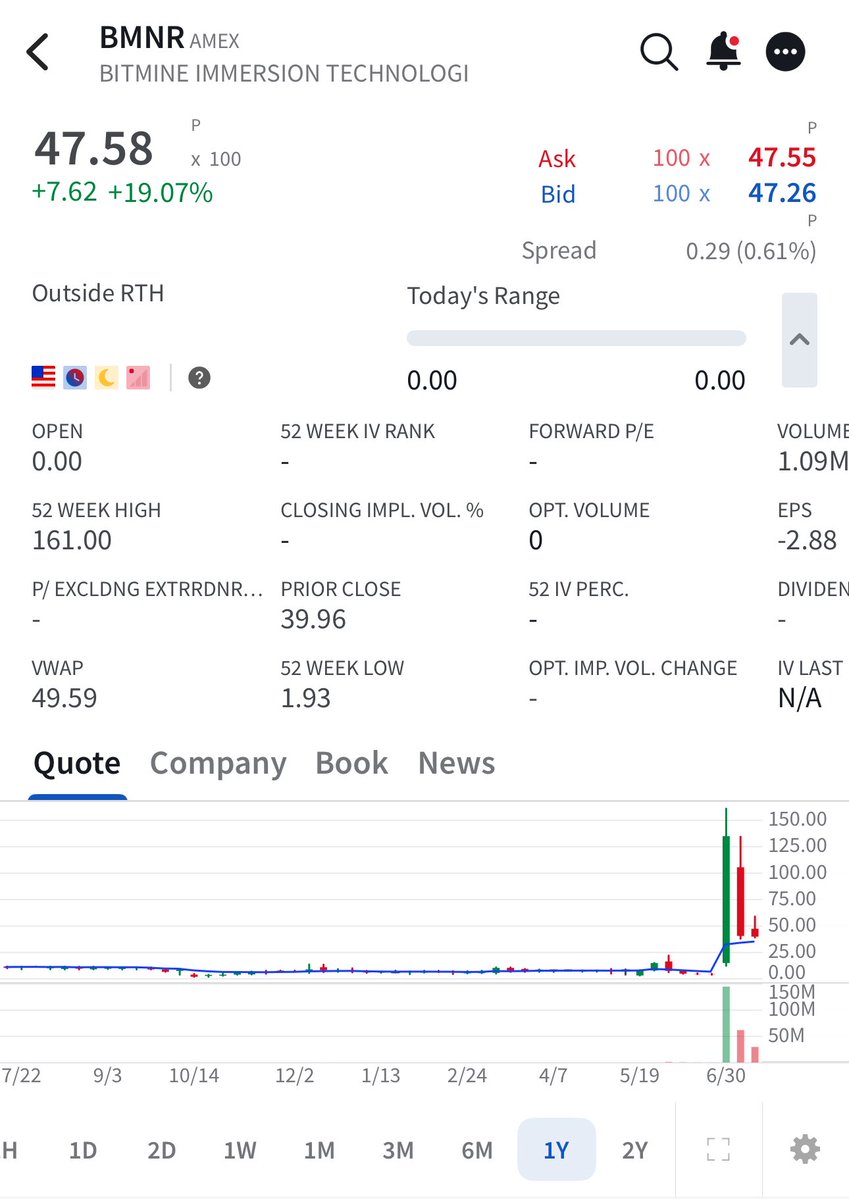The height and width of the screenshot is (1200, 849).
Task: Tap the CLOSING IMPL. VOL. % label
Action: click(382, 511)
